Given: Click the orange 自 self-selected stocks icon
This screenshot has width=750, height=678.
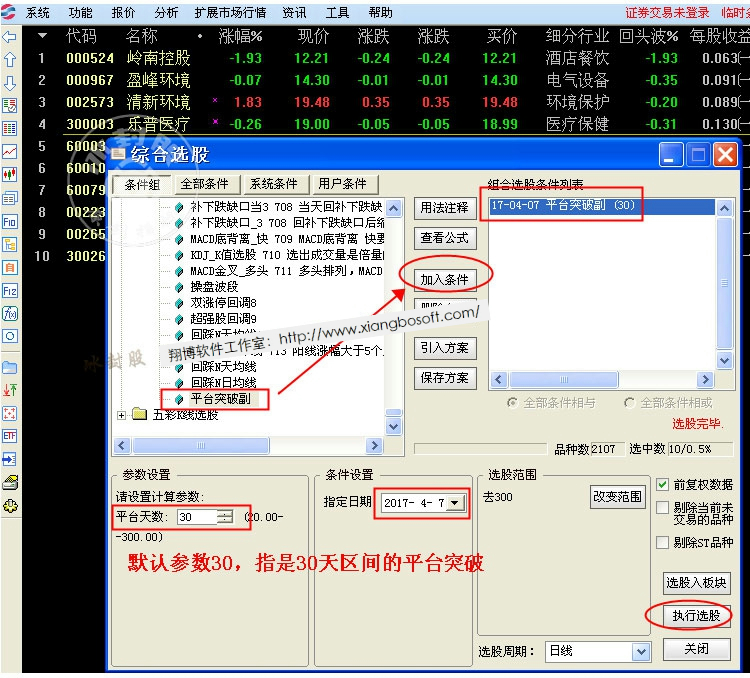Looking at the screenshot, I should (10, 267).
